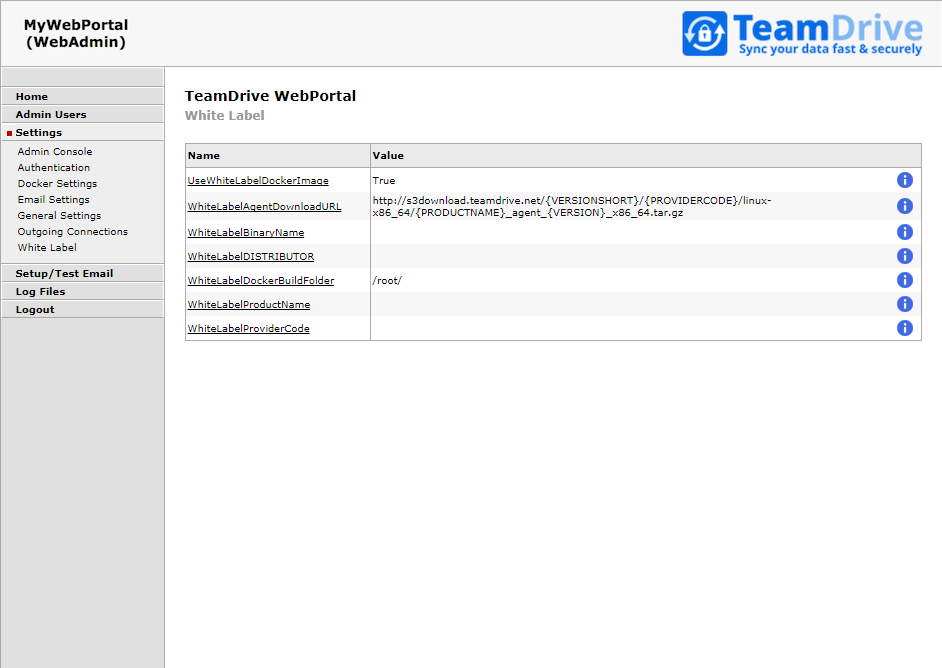Screen dimensions: 942x668
Task: Open WhiteLabelDISTRIBUTOR setting link
Action: coord(251,257)
